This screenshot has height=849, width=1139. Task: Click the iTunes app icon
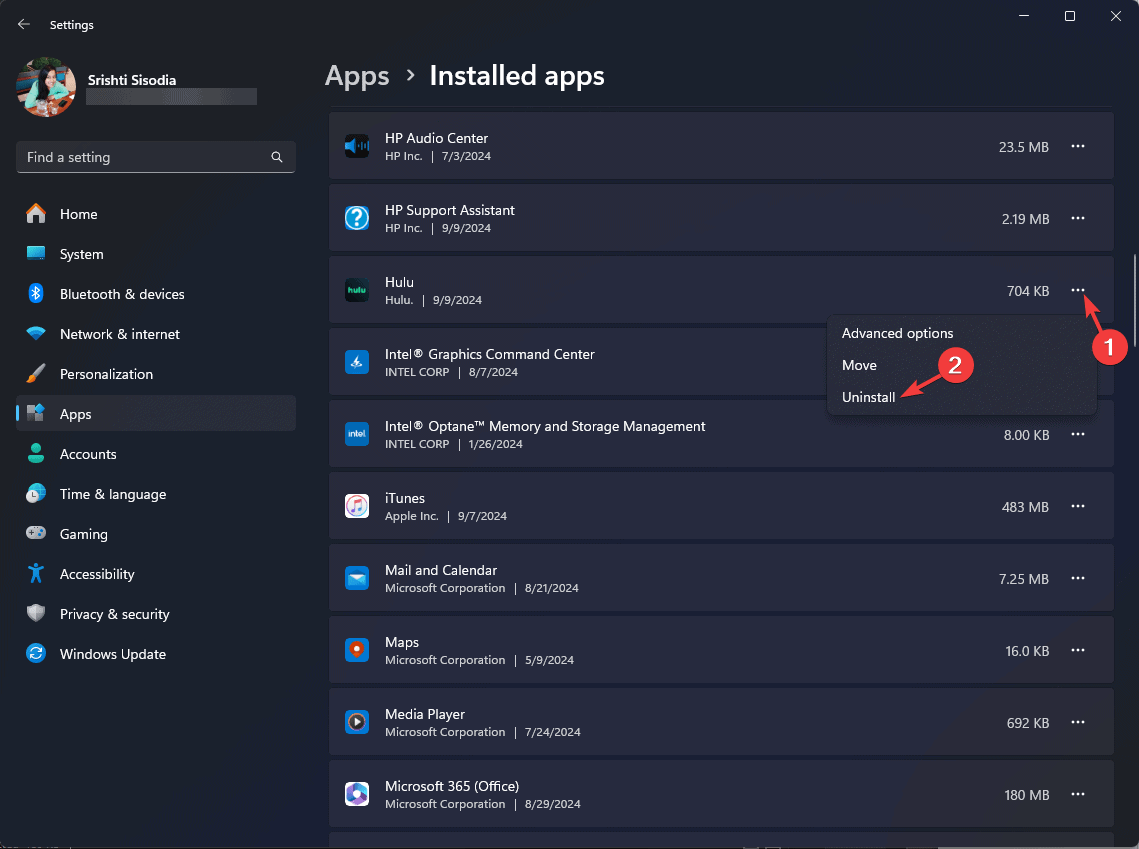click(357, 505)
